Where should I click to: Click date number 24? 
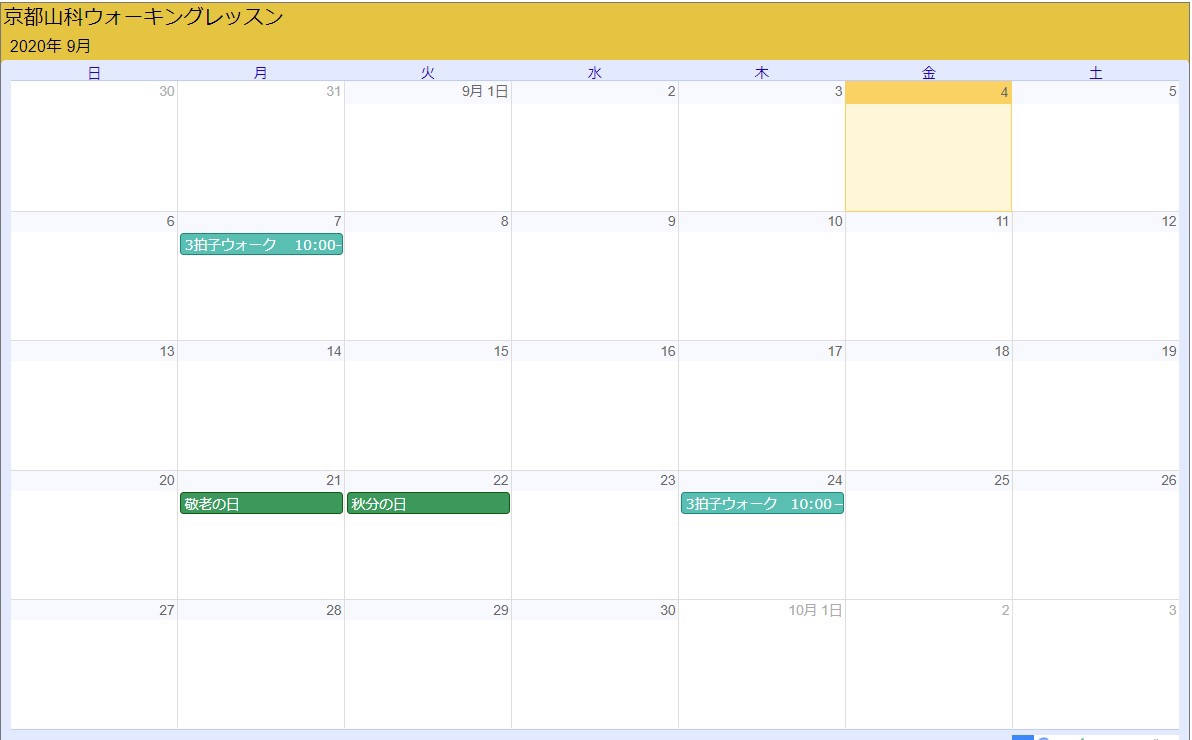coord(835,480)
